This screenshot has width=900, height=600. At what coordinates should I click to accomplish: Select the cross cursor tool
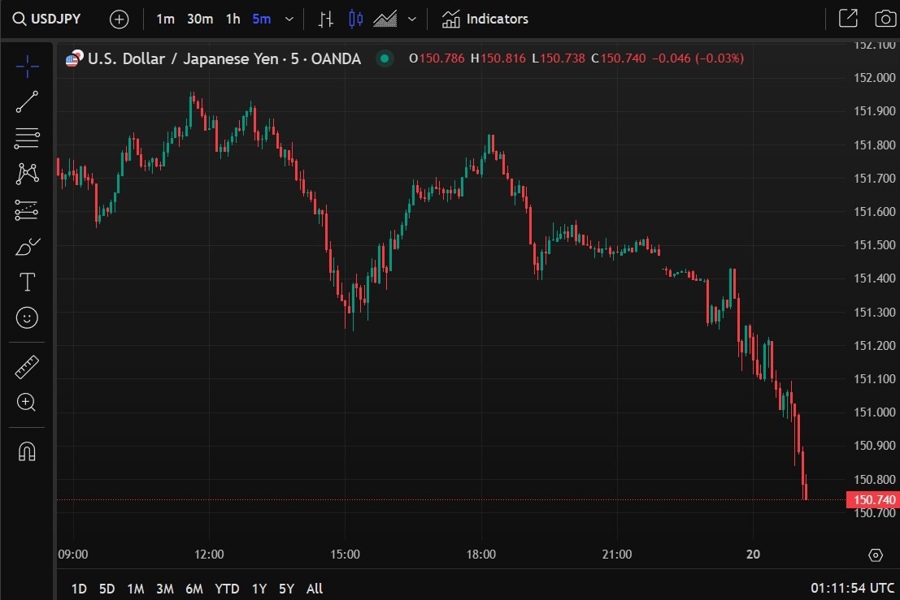[x=26, y=65]
